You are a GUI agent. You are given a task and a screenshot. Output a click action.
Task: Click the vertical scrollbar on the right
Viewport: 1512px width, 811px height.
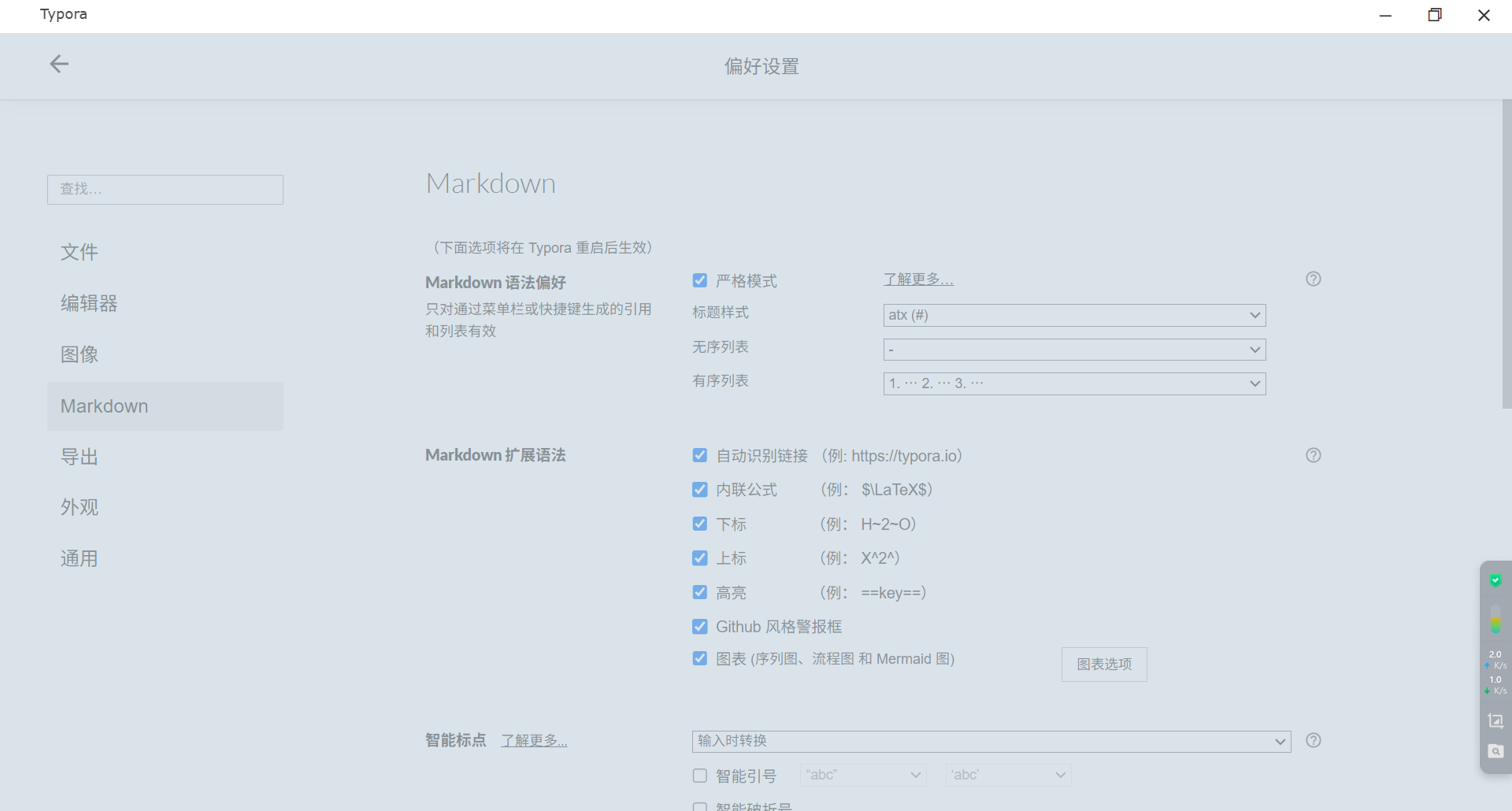pyautogui.click(x=1506, y=254)
